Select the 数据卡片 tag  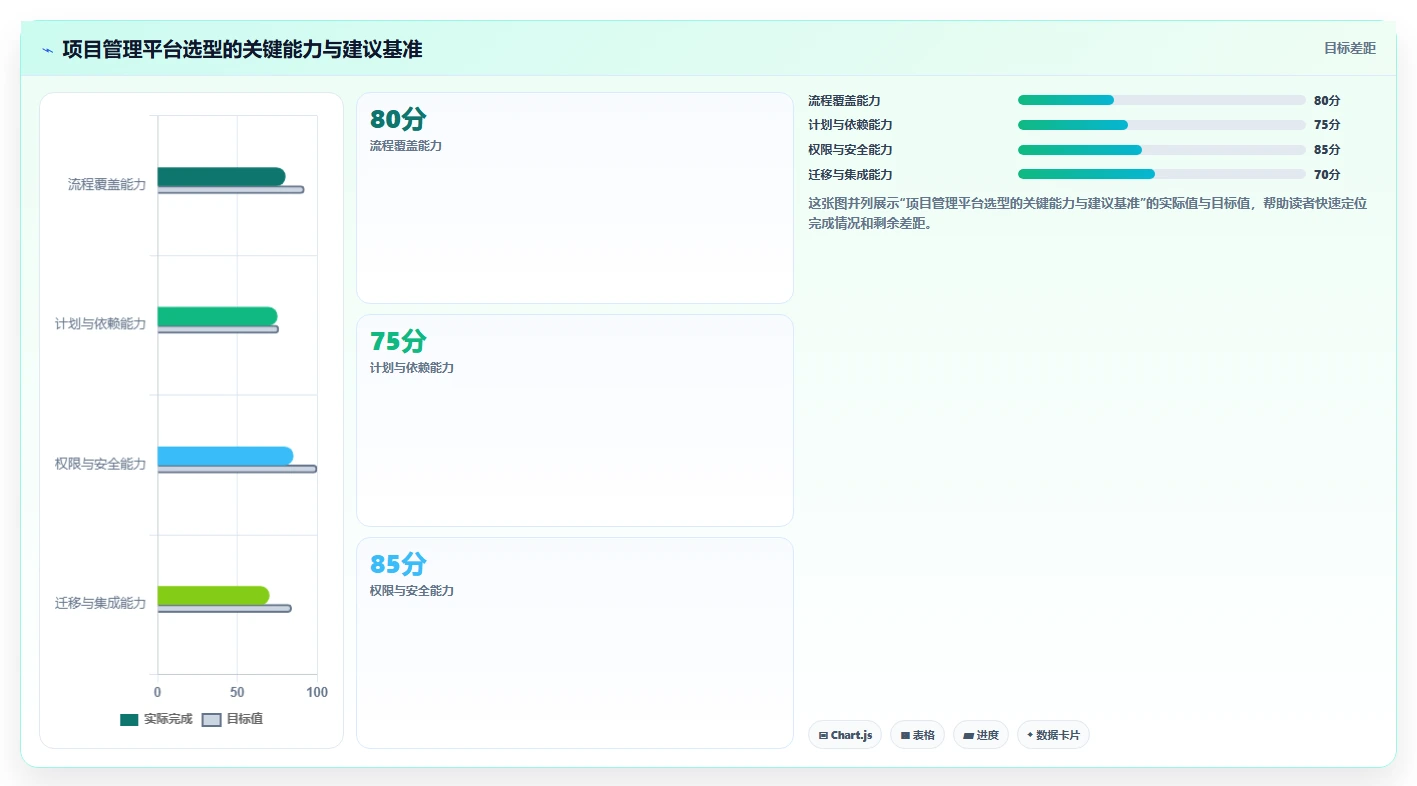(x=1053, y=735)
